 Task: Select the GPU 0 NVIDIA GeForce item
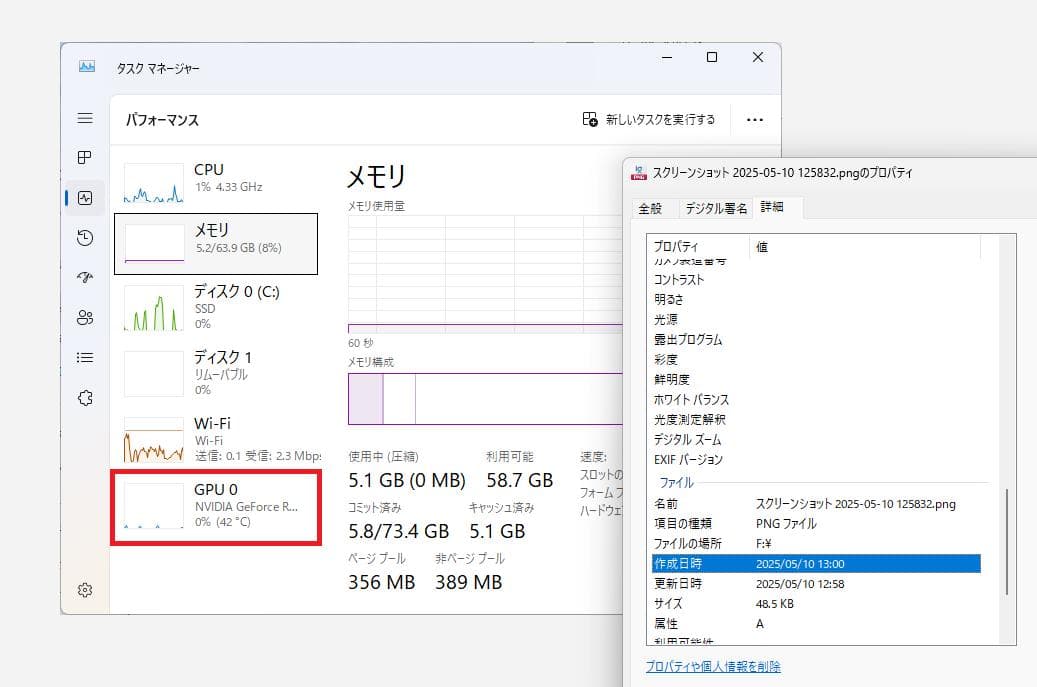click(x=216, y=507)
